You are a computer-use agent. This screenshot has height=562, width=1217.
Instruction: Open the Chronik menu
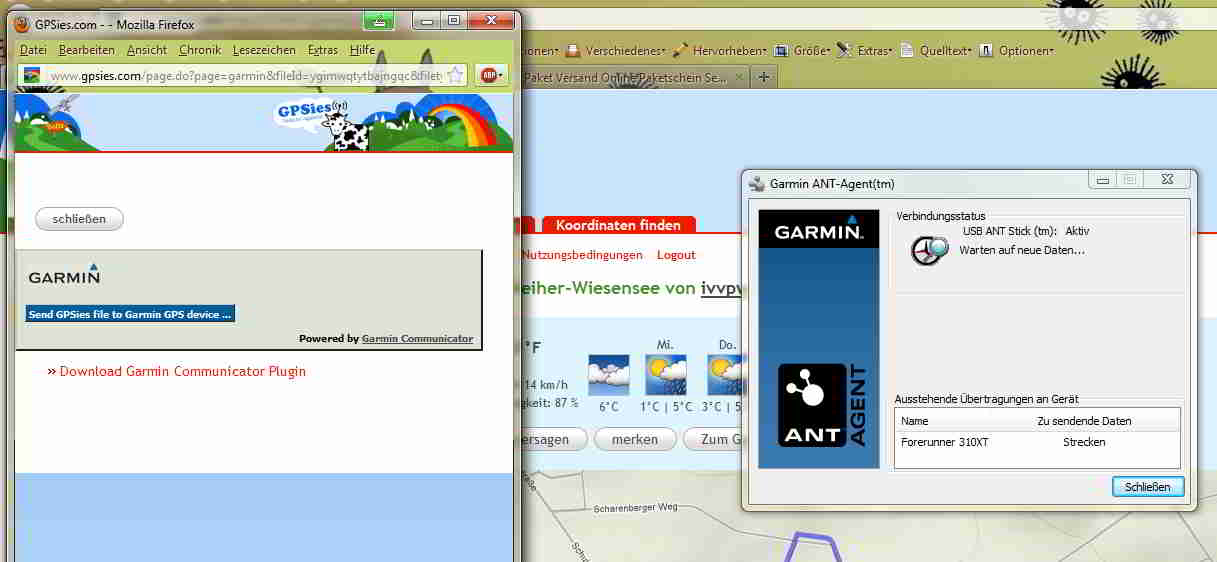point(199,50)
